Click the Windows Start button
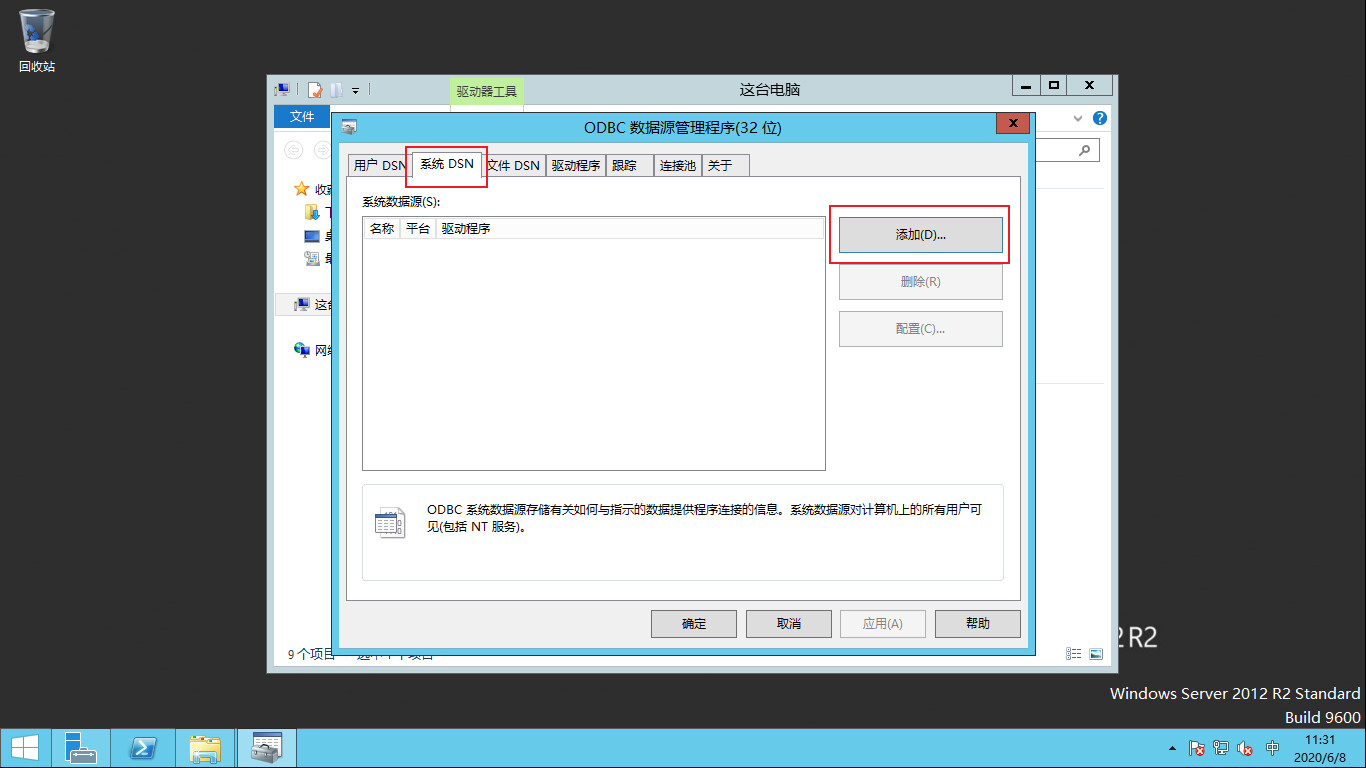The image size is (1366, 768). 23,747
